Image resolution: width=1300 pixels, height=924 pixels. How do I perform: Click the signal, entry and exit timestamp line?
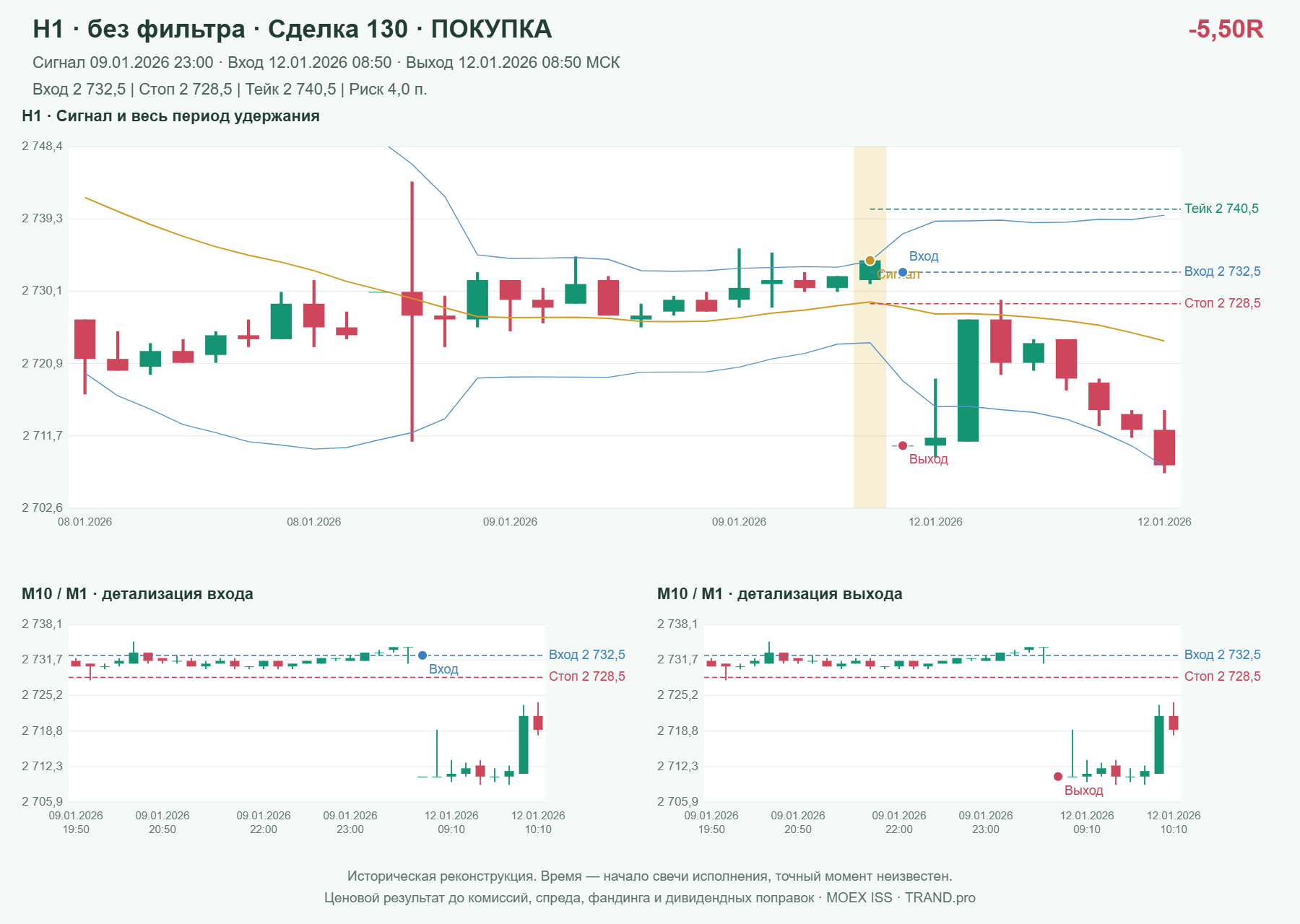(326, 63)
